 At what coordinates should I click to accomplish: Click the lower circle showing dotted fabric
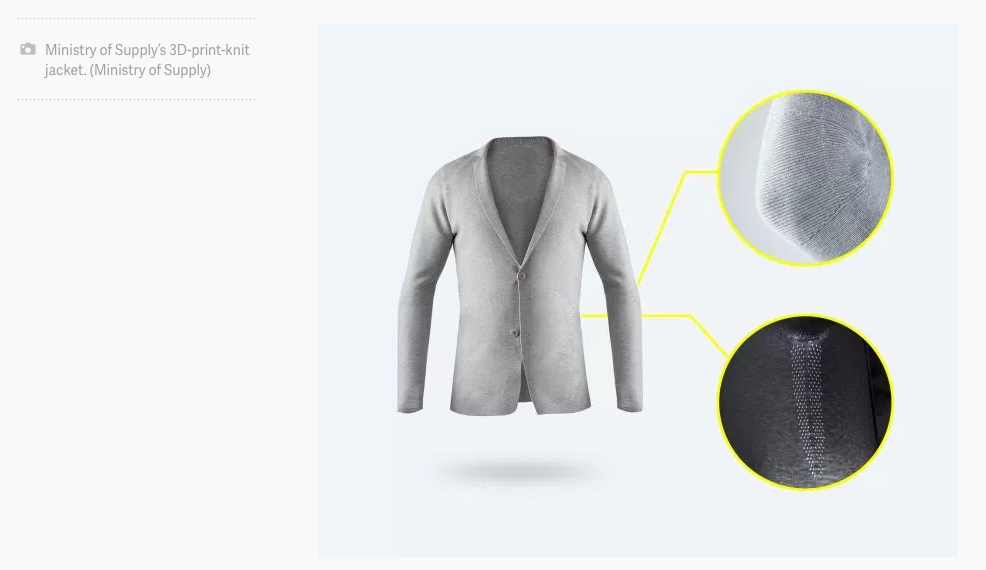pos(805,402)
